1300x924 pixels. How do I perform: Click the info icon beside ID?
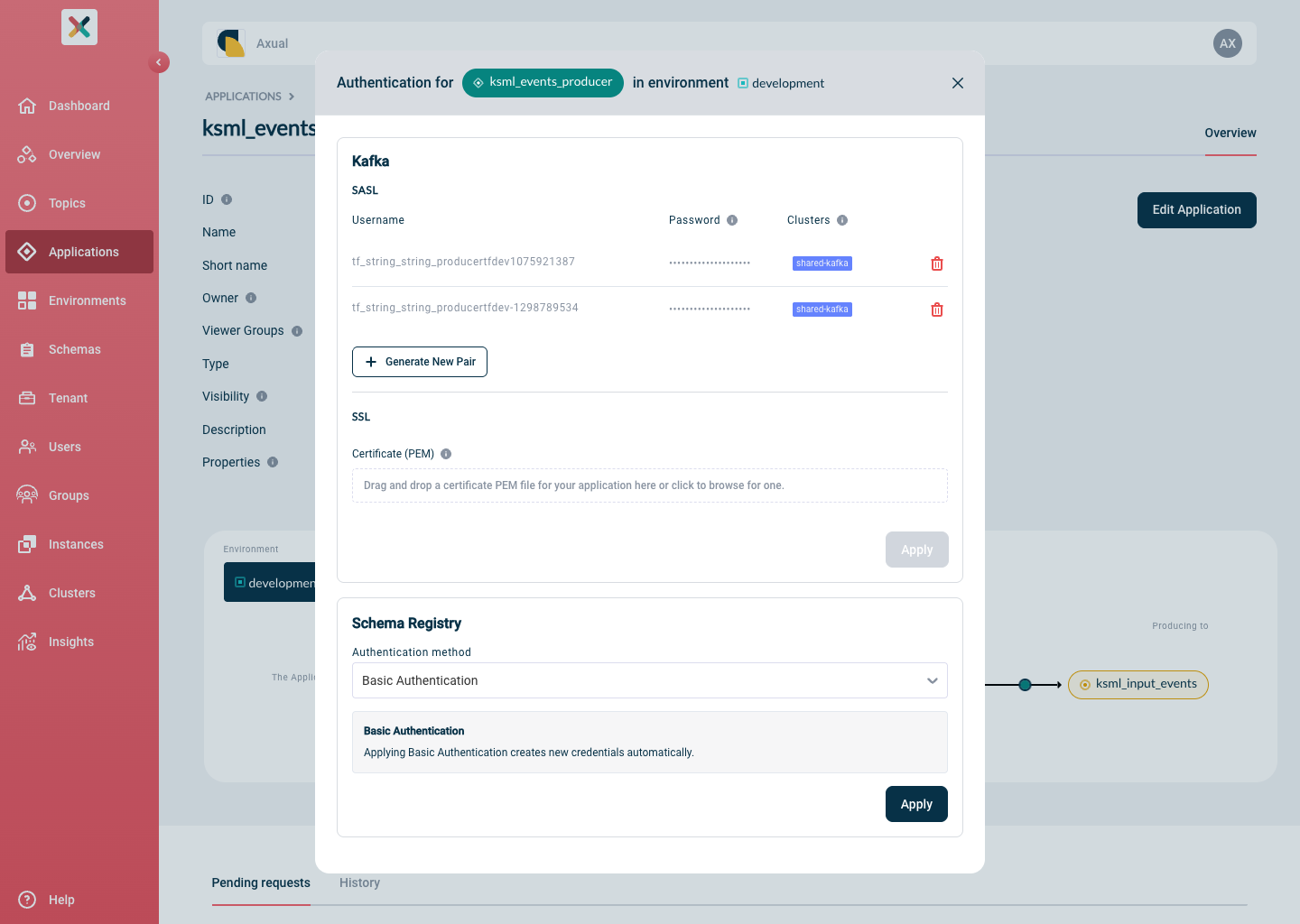click(x=227, y=199)
